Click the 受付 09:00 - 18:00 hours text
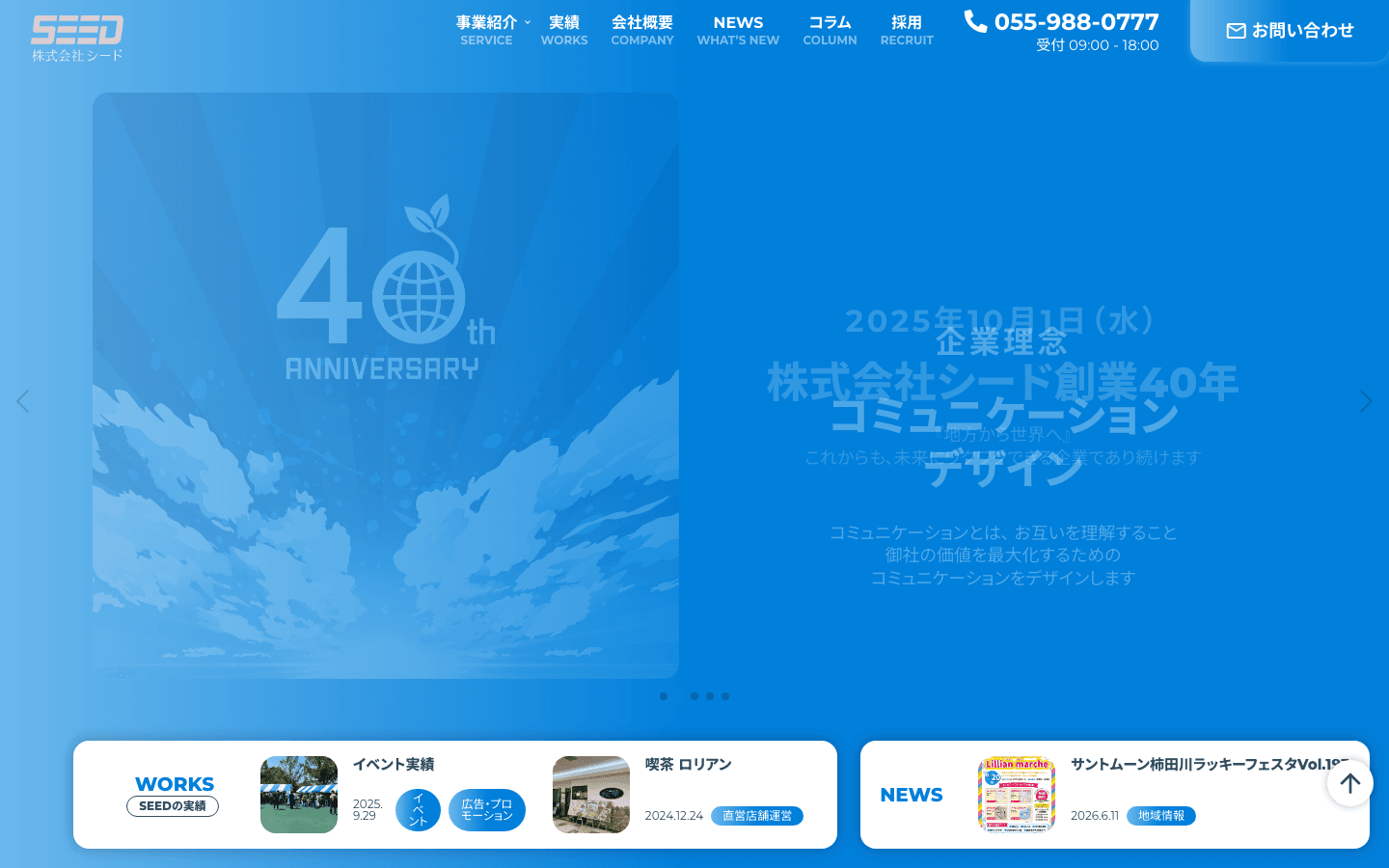Viewport: 1389px width, 868px height. pyautogui.click(x=1098, y=45)
